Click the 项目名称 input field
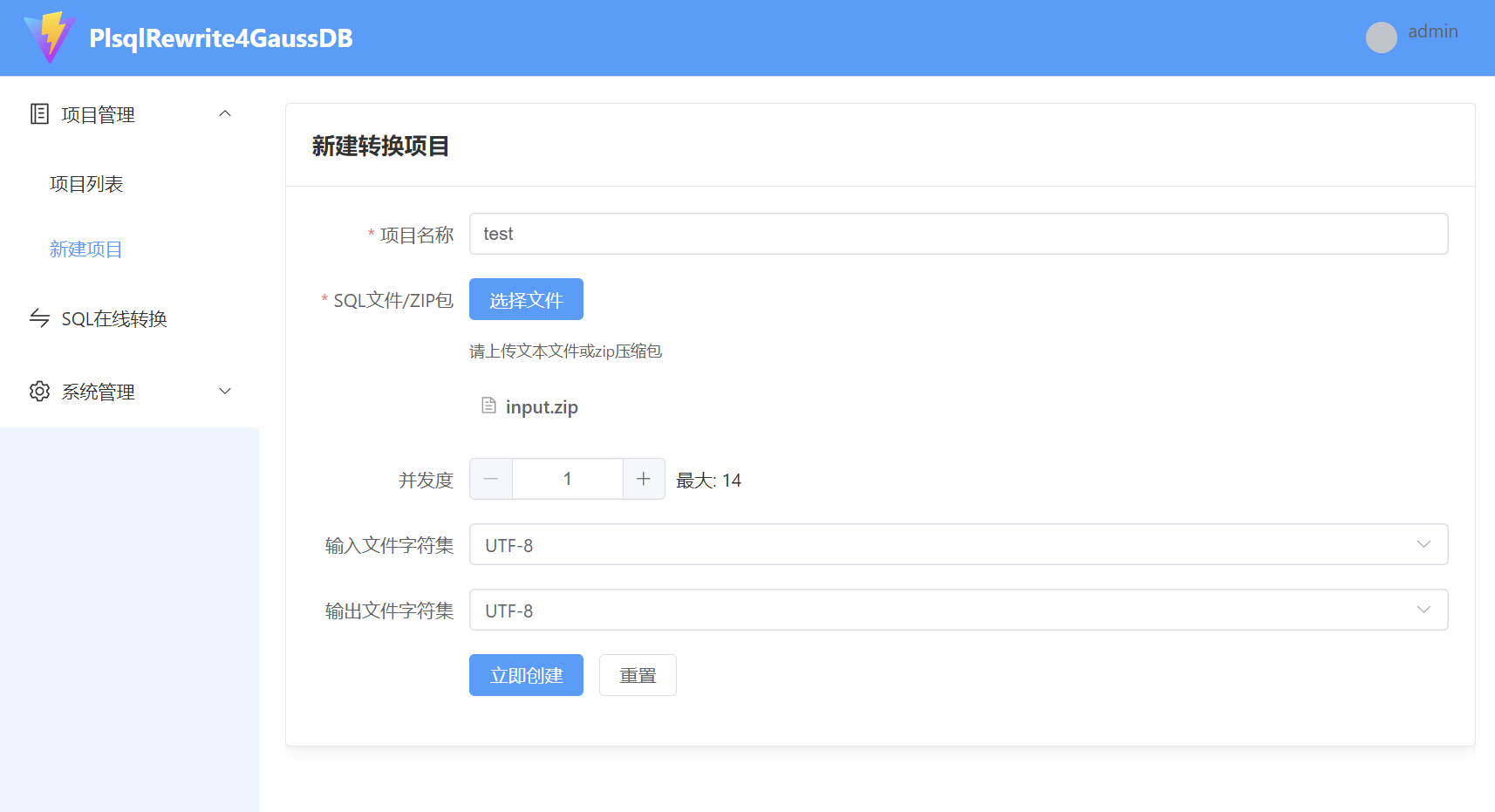 (x=959, y=234)
